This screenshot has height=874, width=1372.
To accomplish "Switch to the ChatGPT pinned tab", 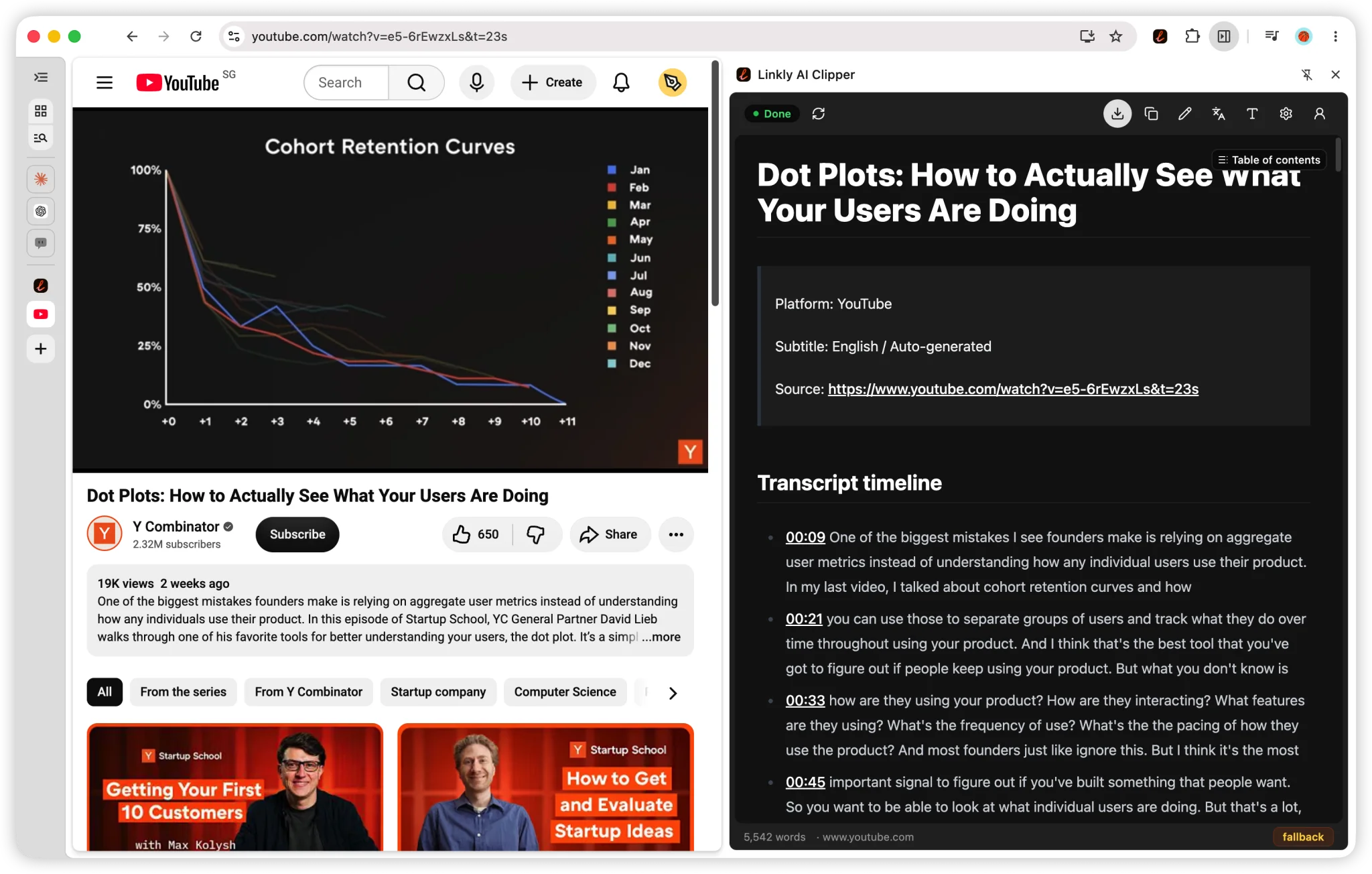I will (41, 211).
